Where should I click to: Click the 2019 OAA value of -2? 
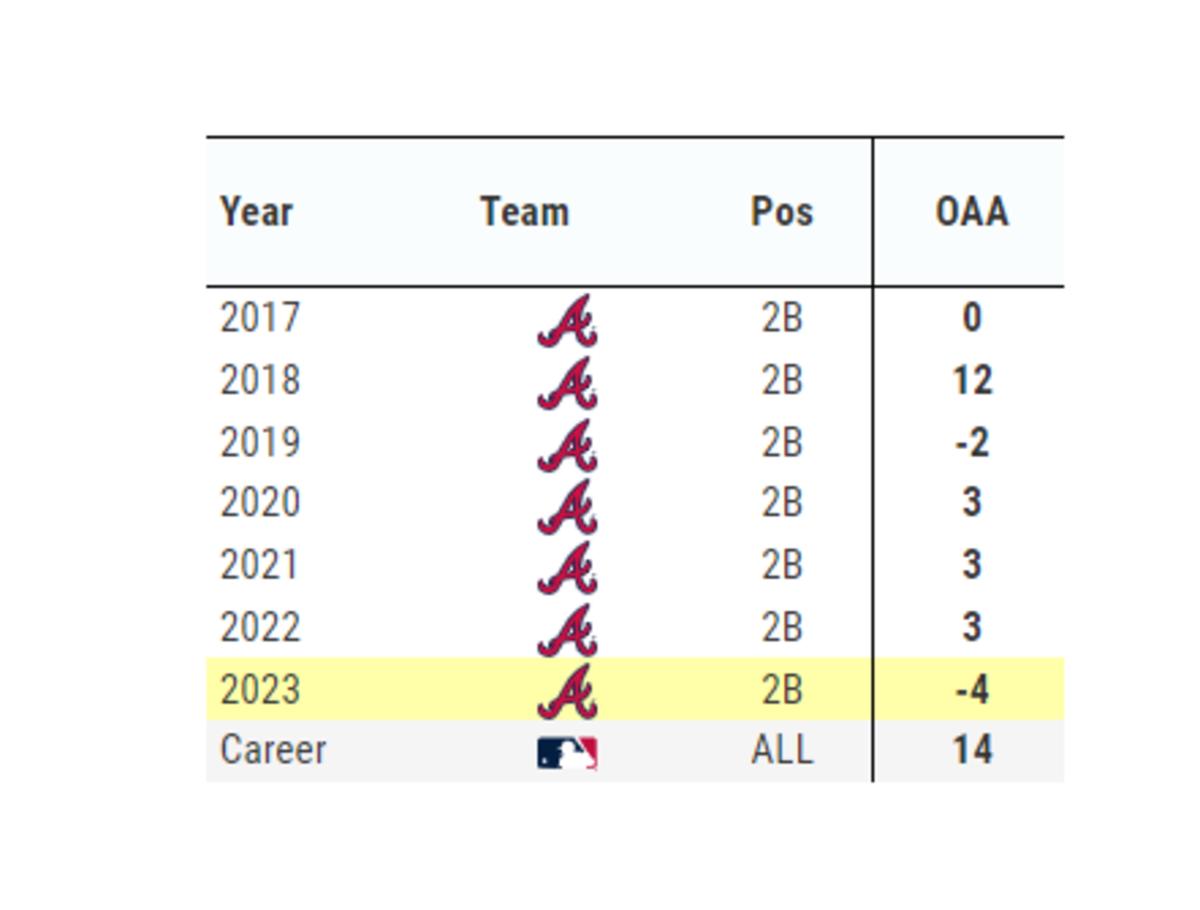[971, 443]
